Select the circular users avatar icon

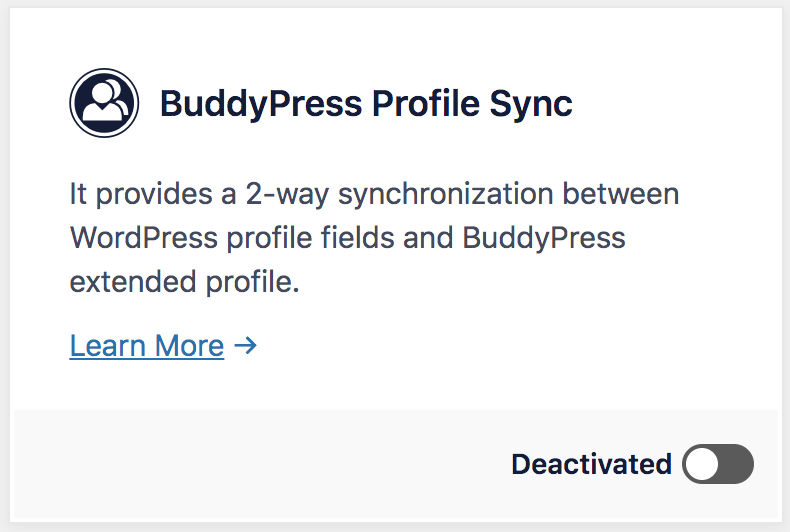pyautogui.click(x=104, y=103)
